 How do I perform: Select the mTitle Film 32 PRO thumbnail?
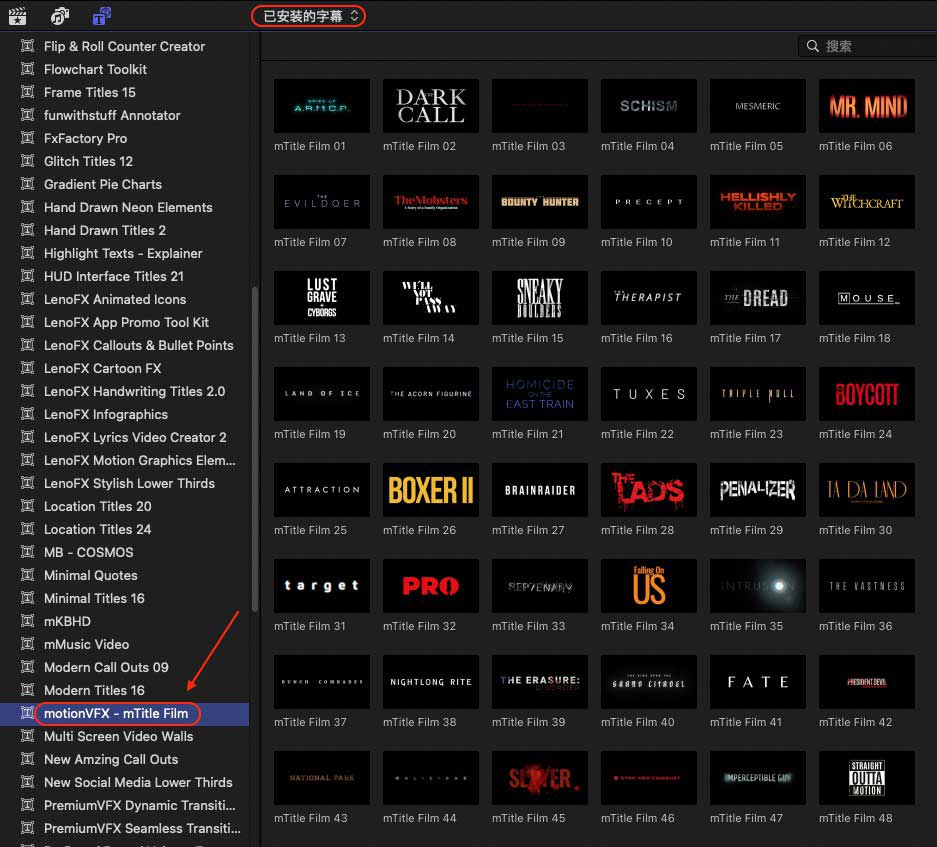point(431,586)
